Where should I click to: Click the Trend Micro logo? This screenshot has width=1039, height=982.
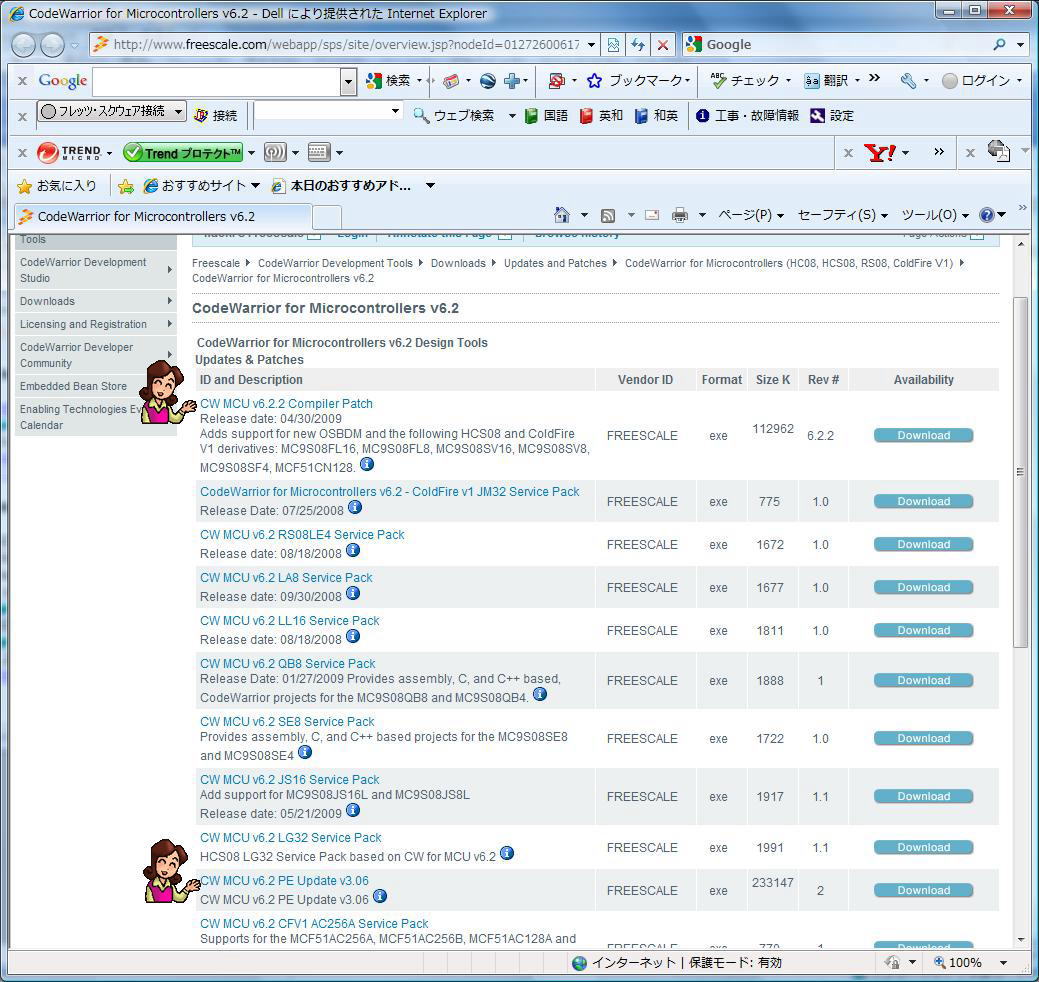coord(70,153)
